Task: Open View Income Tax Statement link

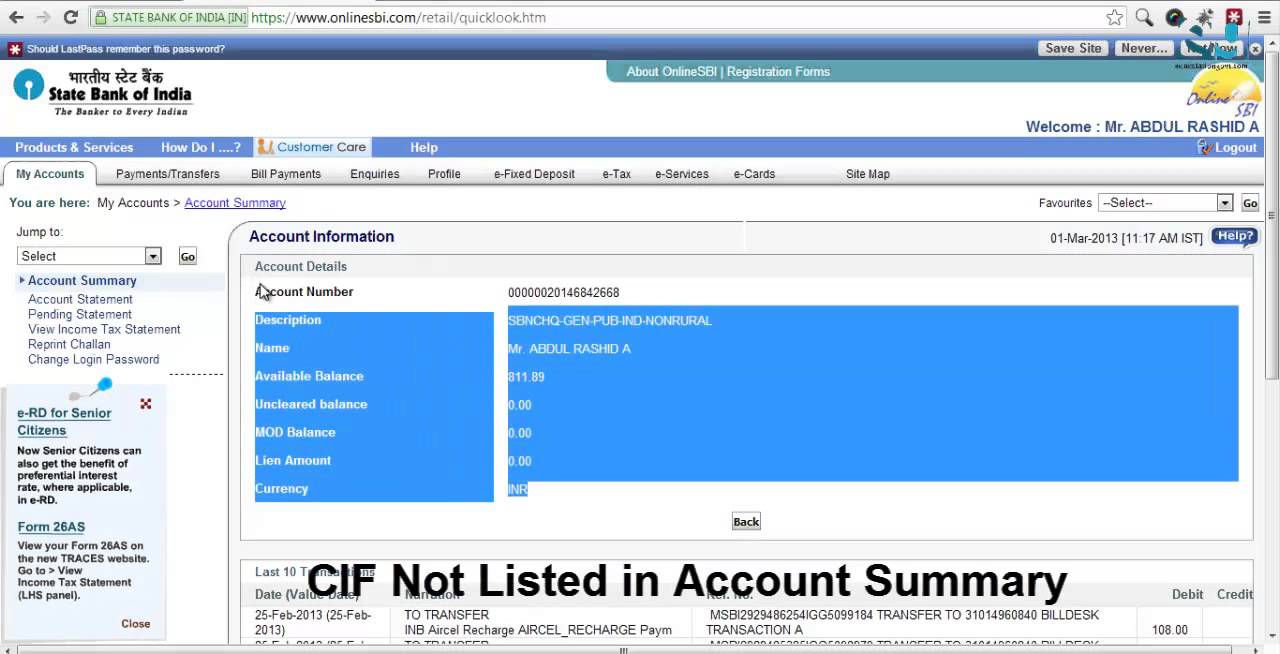Action: pos(104,329)
